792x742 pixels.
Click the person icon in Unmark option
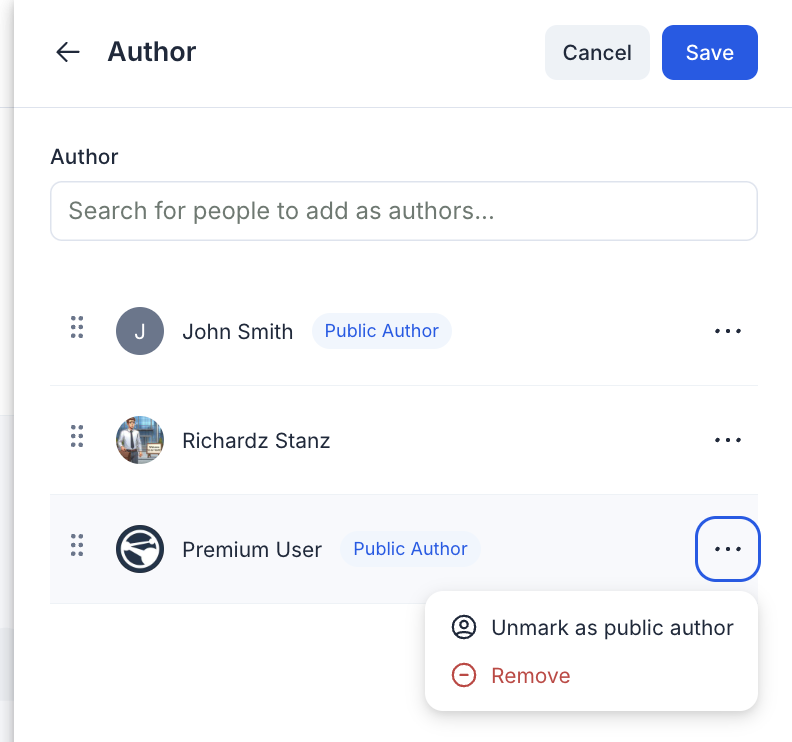pos(464,627)
